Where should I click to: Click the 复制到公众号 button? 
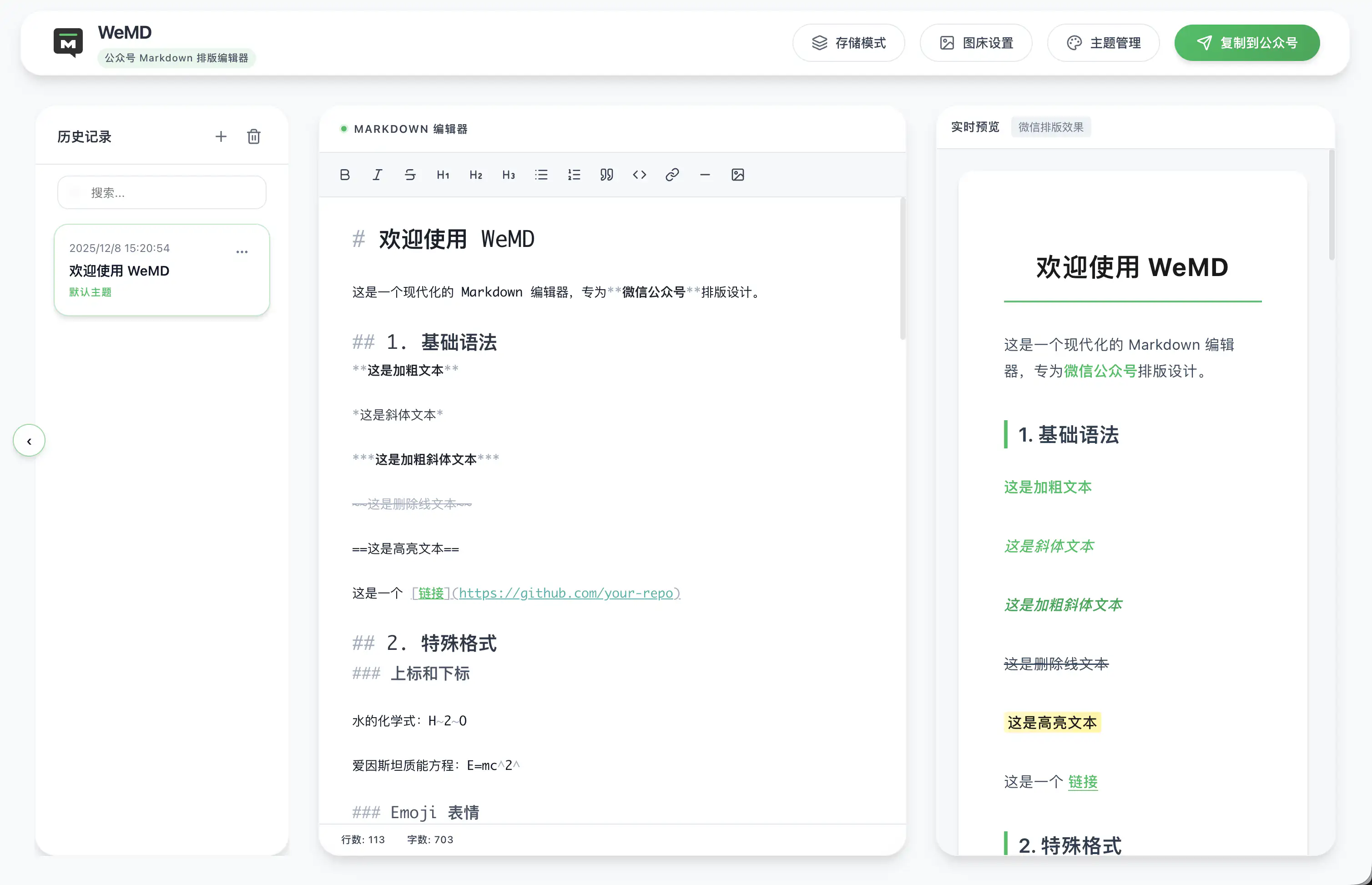[1246, 43]
